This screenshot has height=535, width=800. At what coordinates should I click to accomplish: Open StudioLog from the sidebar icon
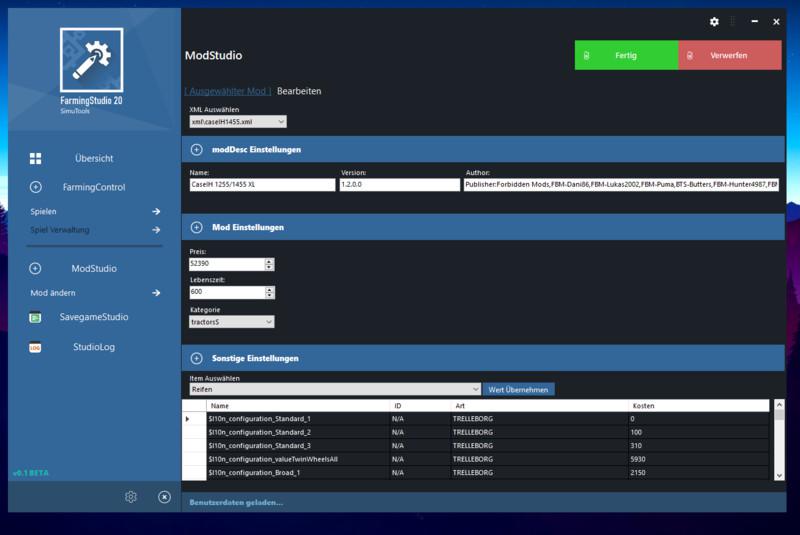tap(36, 348)
